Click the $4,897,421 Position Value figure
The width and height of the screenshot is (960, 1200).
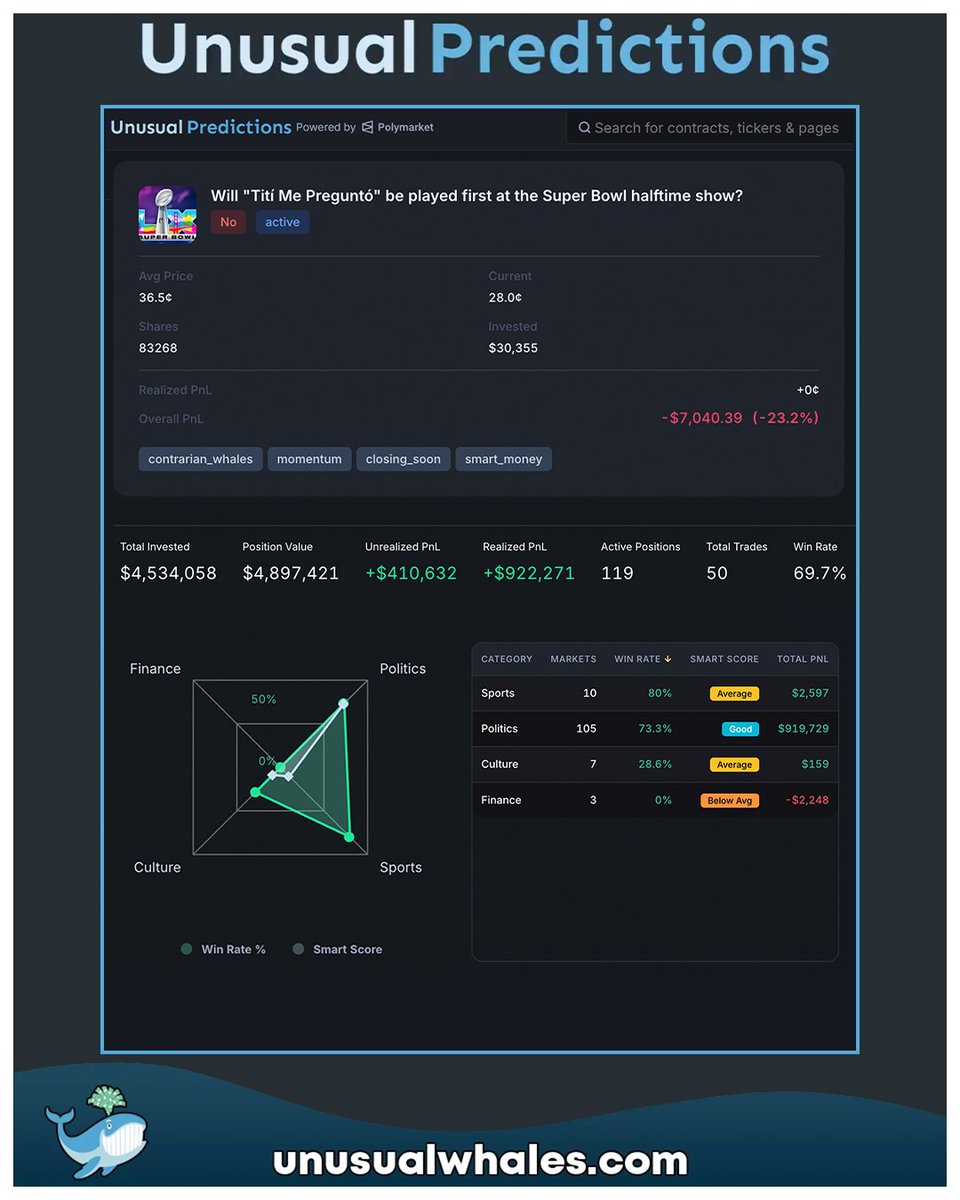pos(291,573)
